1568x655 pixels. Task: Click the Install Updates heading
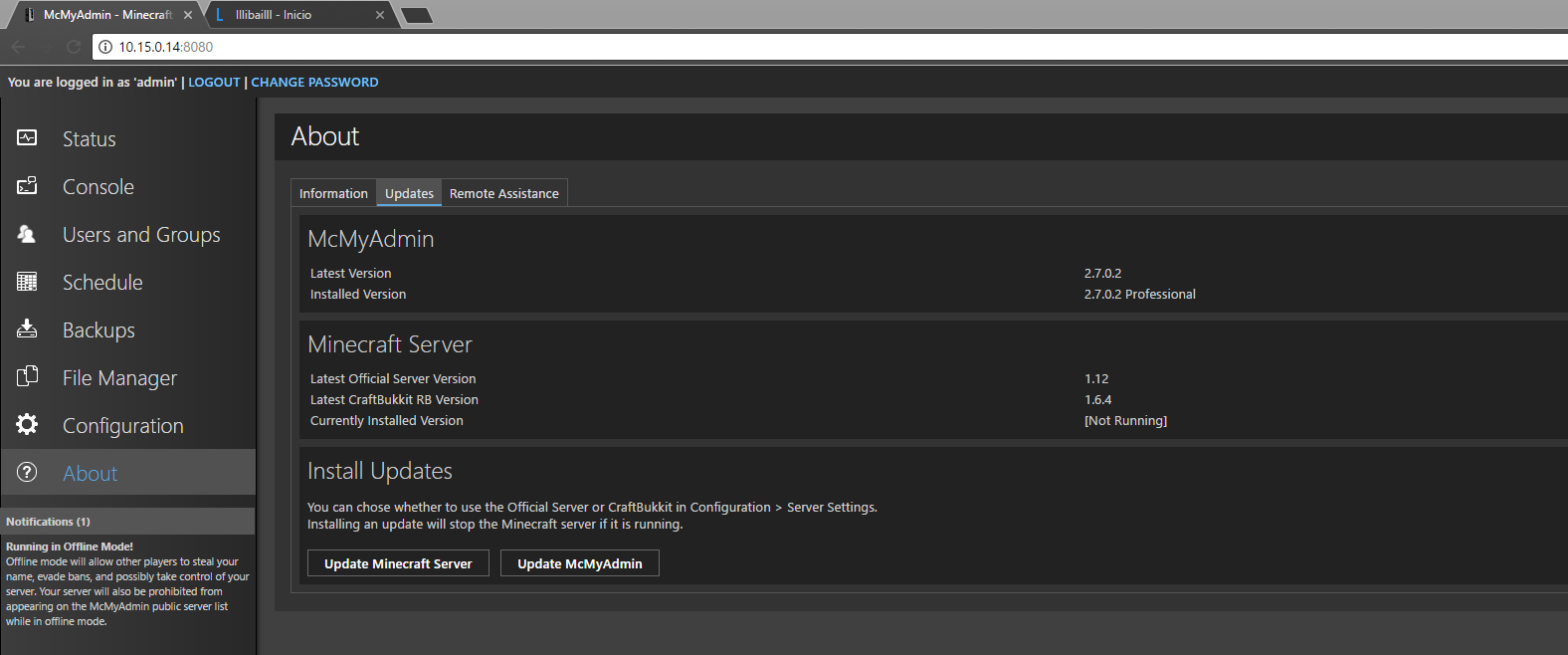coord(380,471)
